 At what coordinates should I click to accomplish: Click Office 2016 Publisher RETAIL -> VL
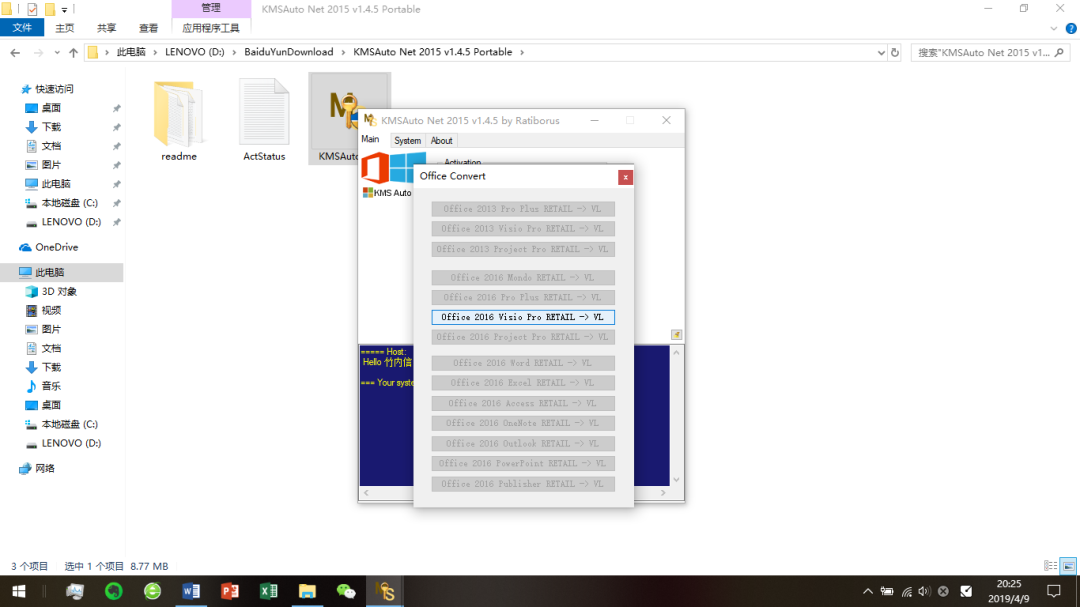523,484
